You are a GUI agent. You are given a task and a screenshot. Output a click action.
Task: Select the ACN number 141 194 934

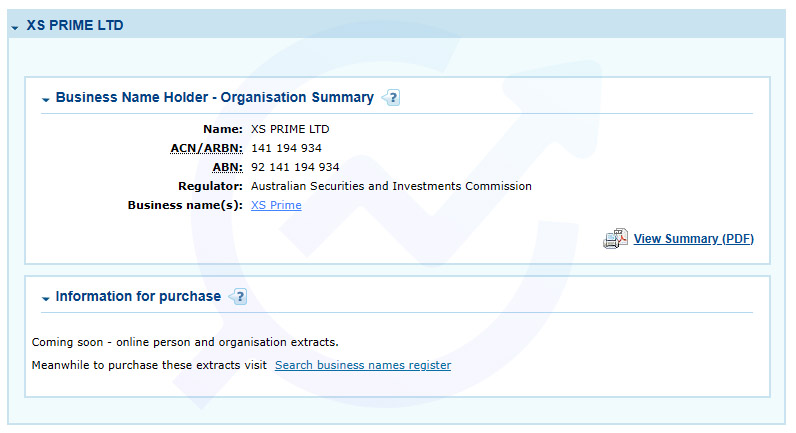click(286, 148)
